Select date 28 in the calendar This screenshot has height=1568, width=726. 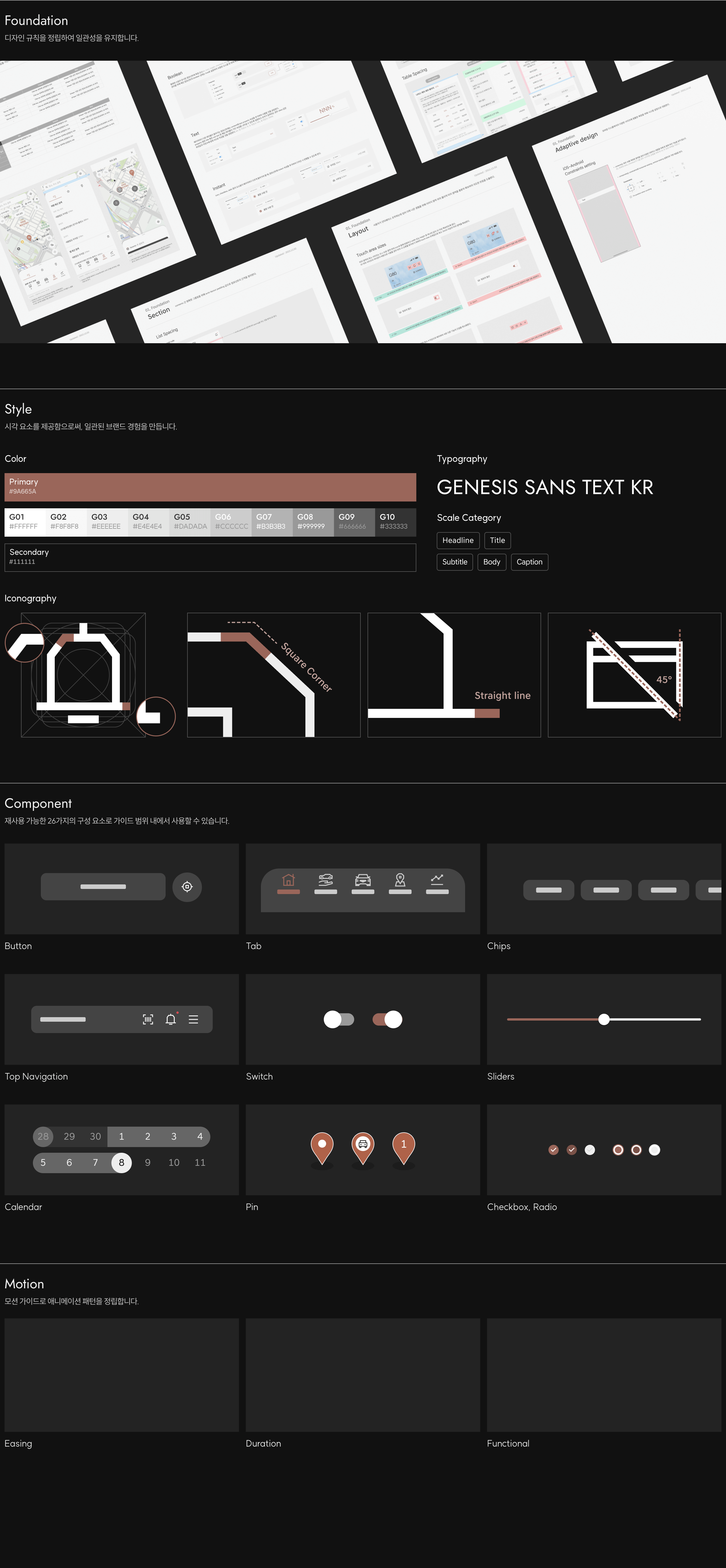[x=43, y=1137]
